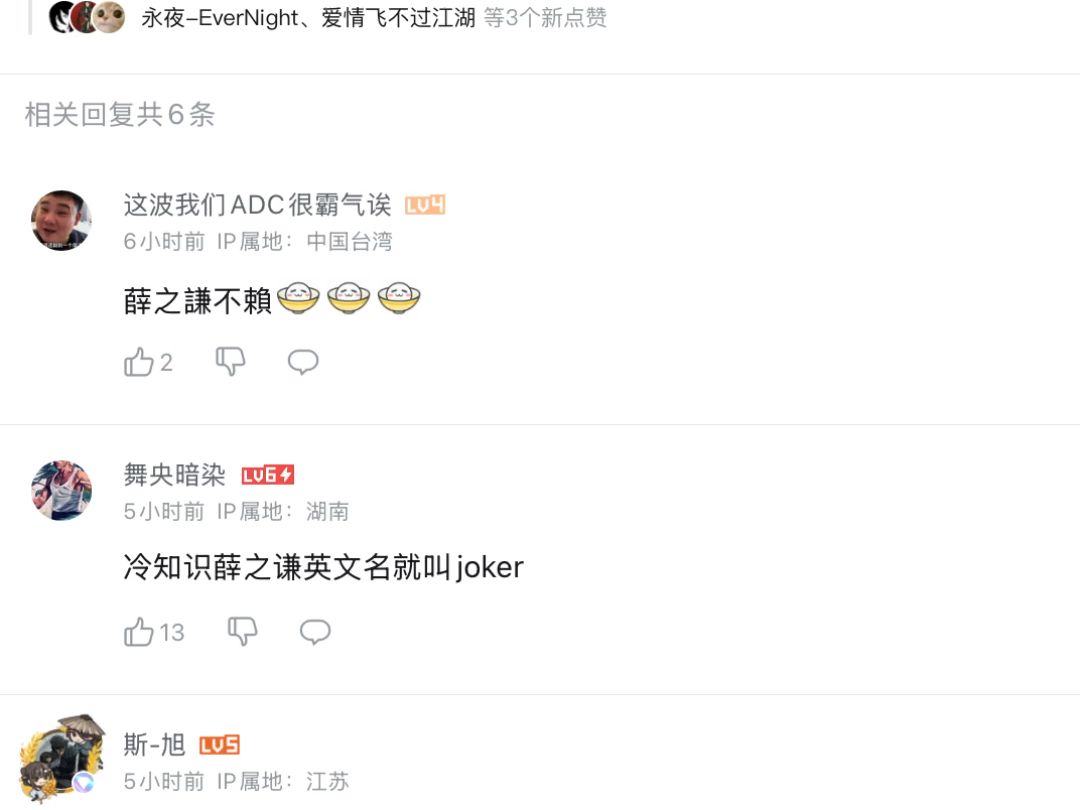Dislike the comment 薛之謙不賴
The height and width of the screenshot is (810, 1080).
point(230,362)
